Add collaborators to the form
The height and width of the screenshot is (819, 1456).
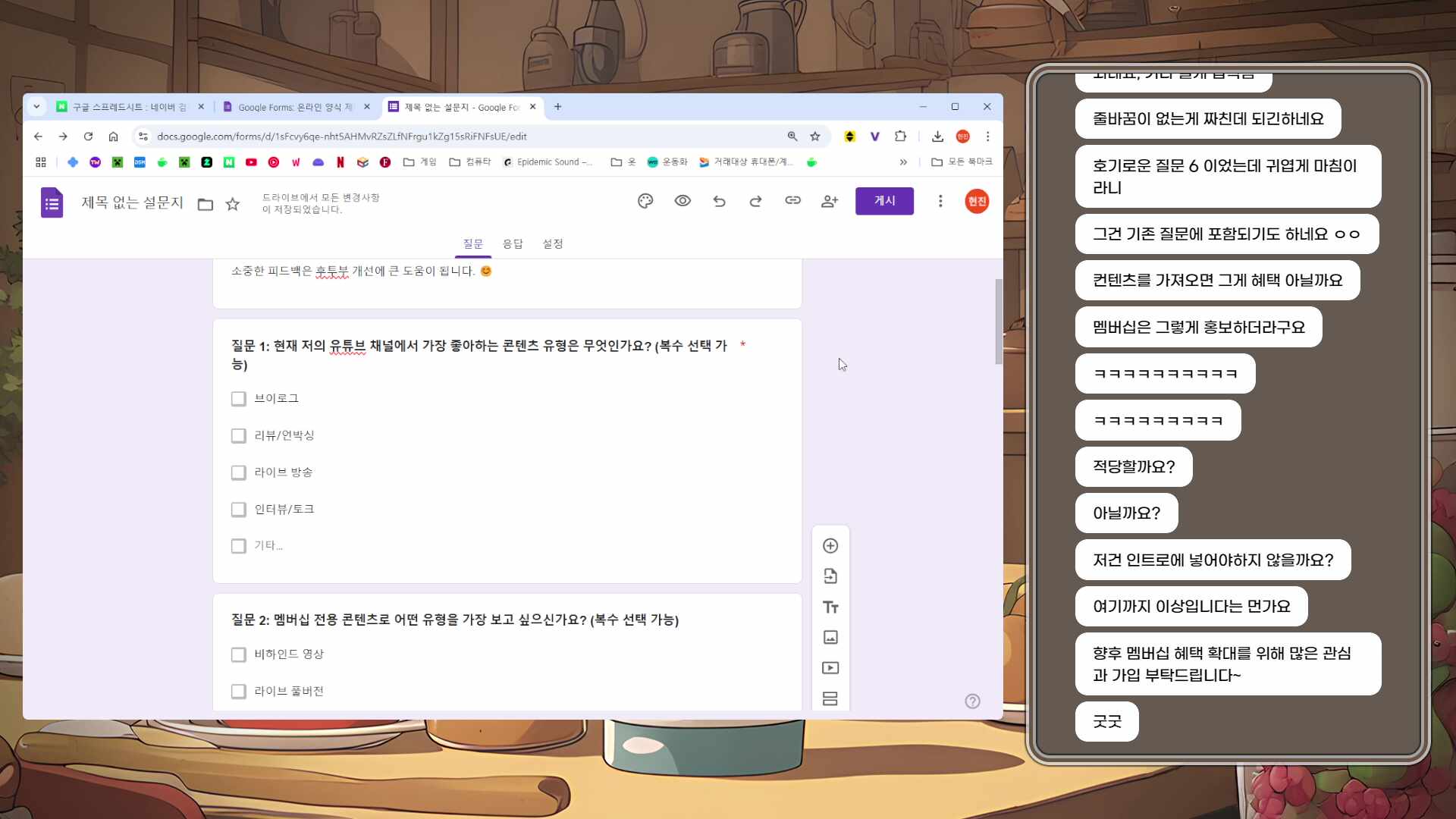coord(830,201)
